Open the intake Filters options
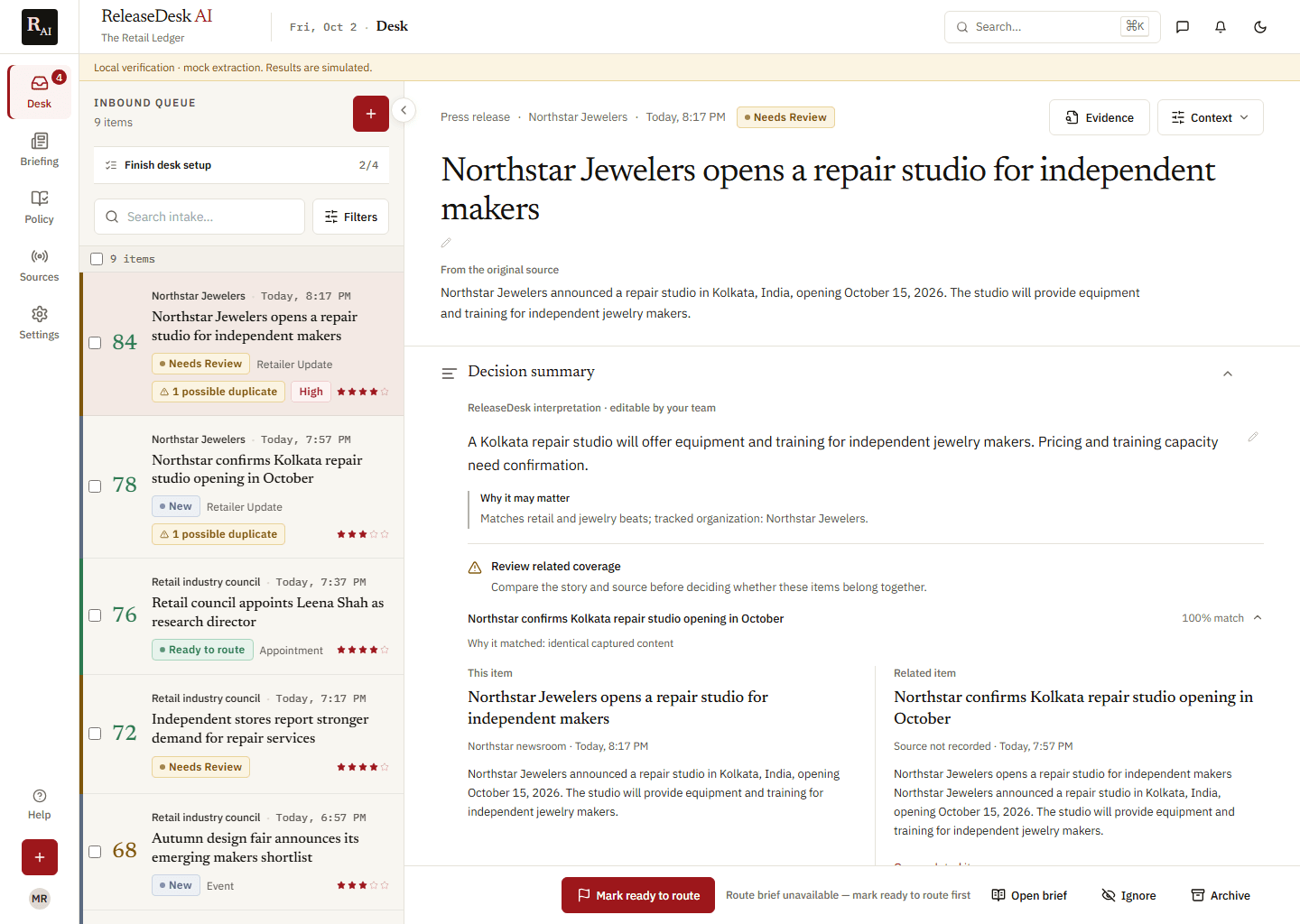The width and height of the screenshot is (1300, 924). click(351, 217)
